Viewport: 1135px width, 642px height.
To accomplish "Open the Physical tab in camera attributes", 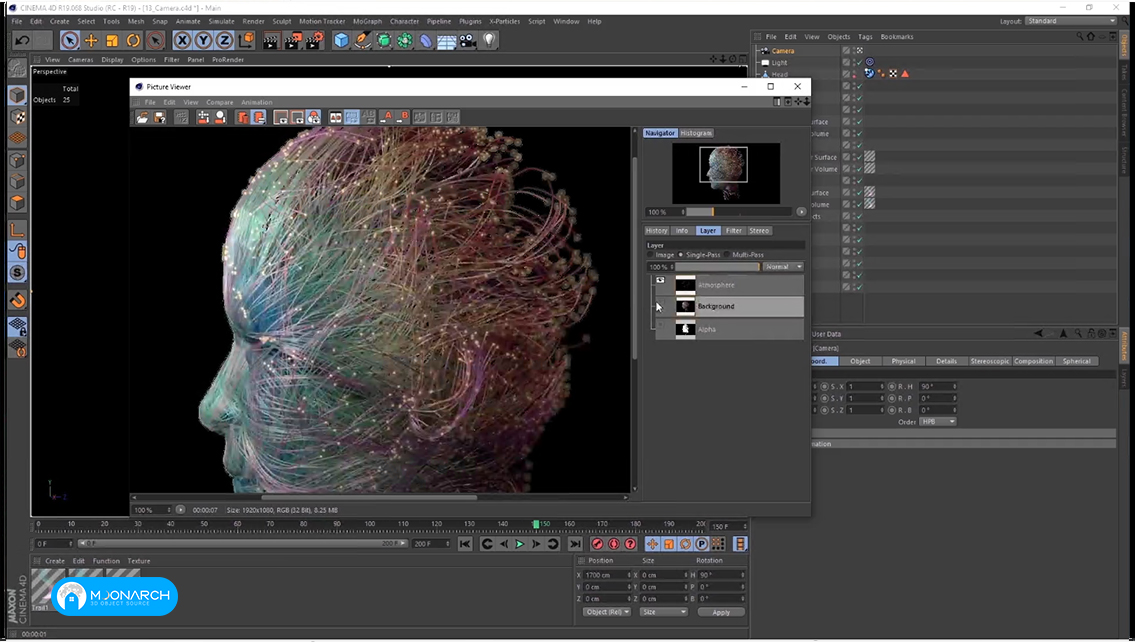I will click(903, 361).
